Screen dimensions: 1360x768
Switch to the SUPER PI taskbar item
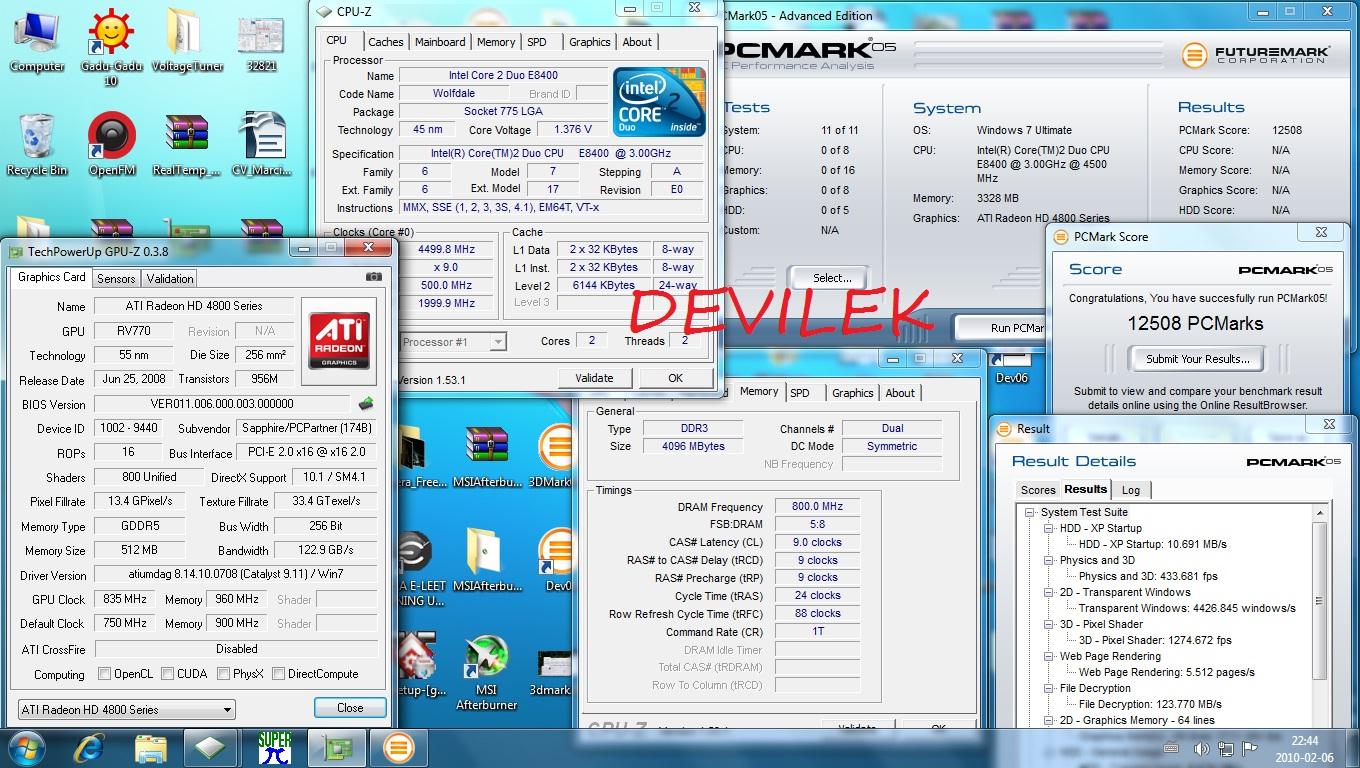click(x=275, y=747)
